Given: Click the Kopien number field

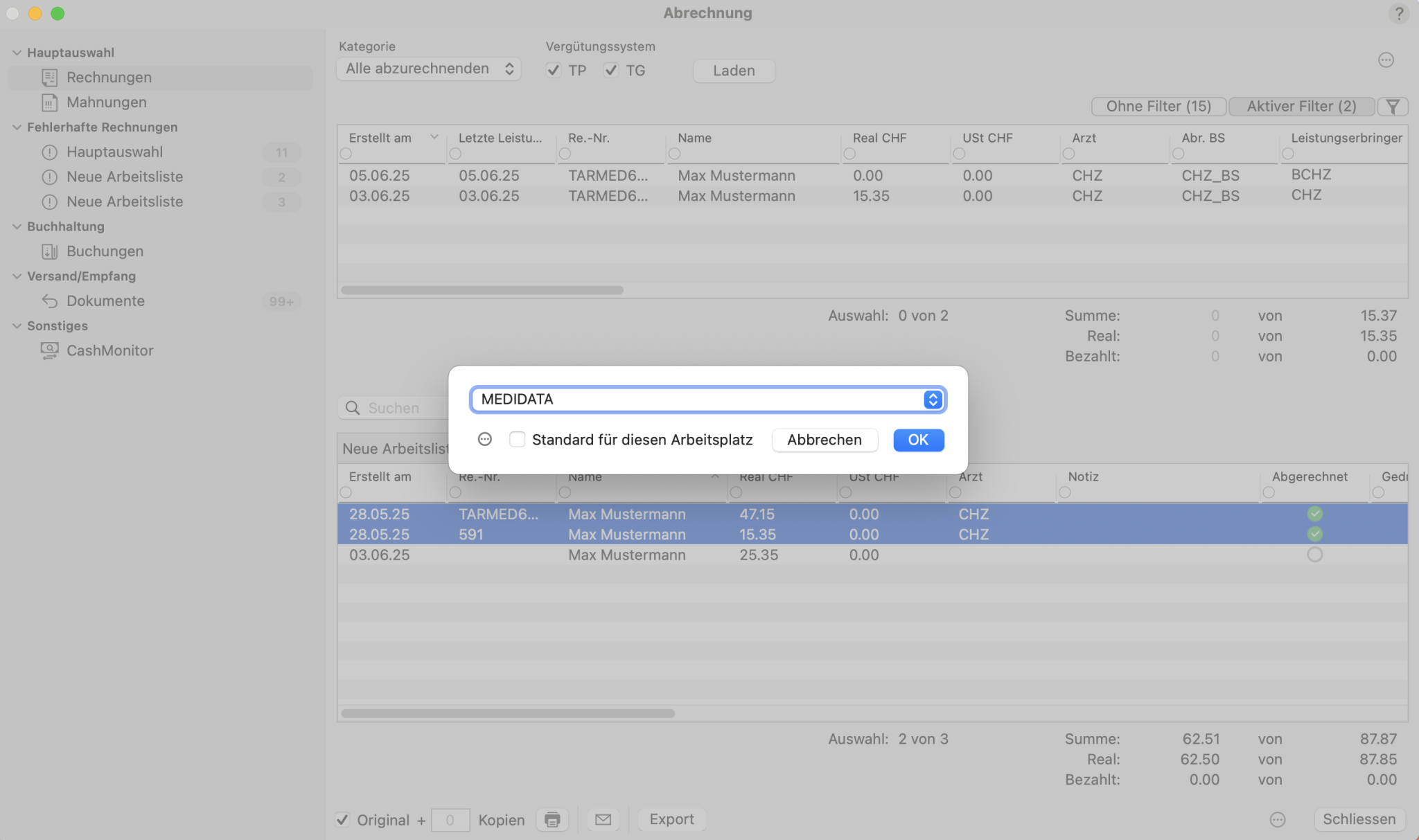Looking at the screenshot, I should tap(450, 820).
